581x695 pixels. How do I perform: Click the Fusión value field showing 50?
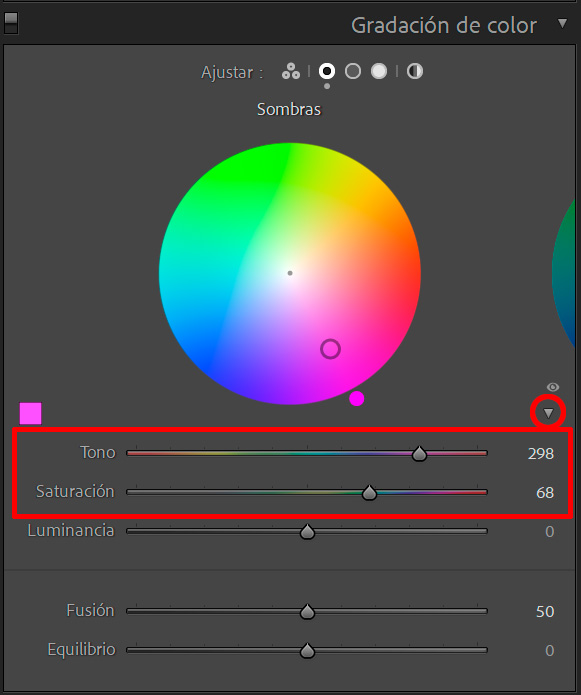pyautogui.click(x=545, y=612)
